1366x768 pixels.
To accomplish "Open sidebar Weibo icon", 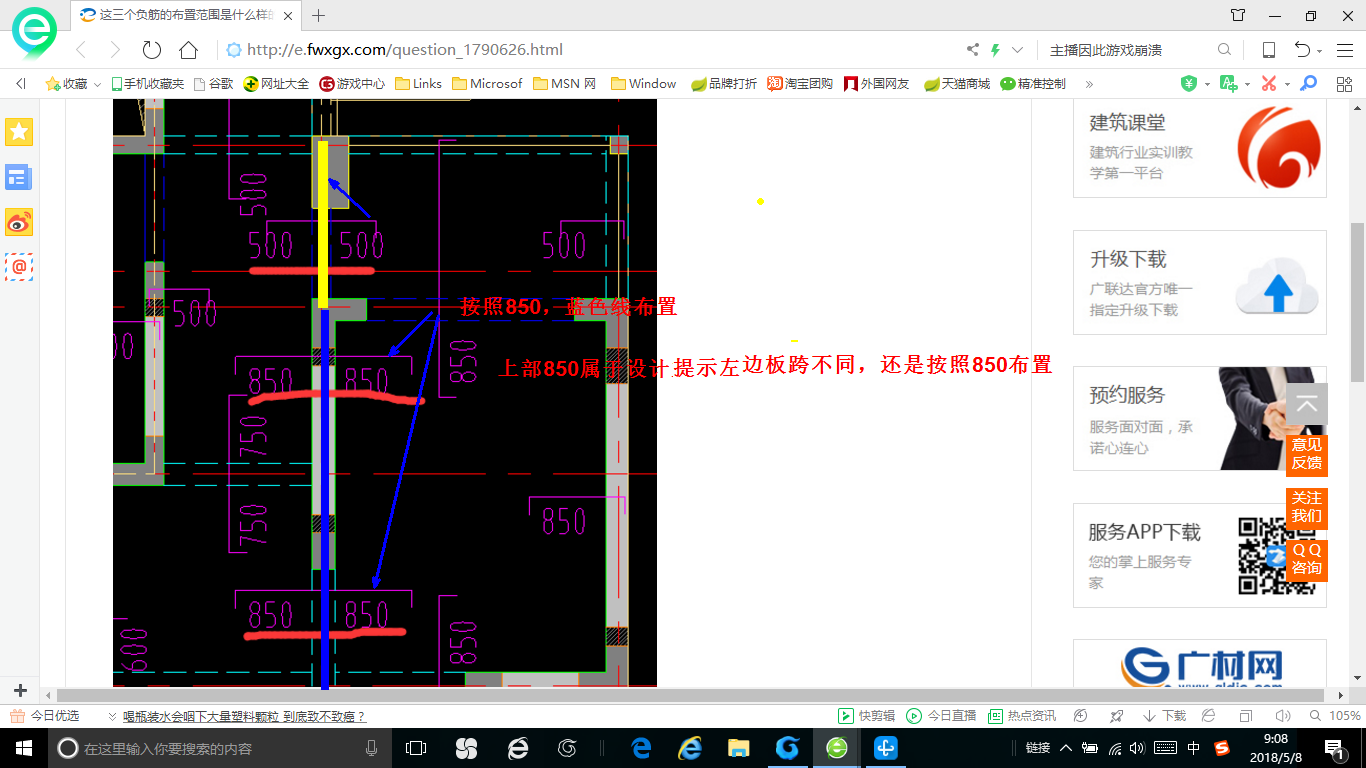I will click(19, 222).
